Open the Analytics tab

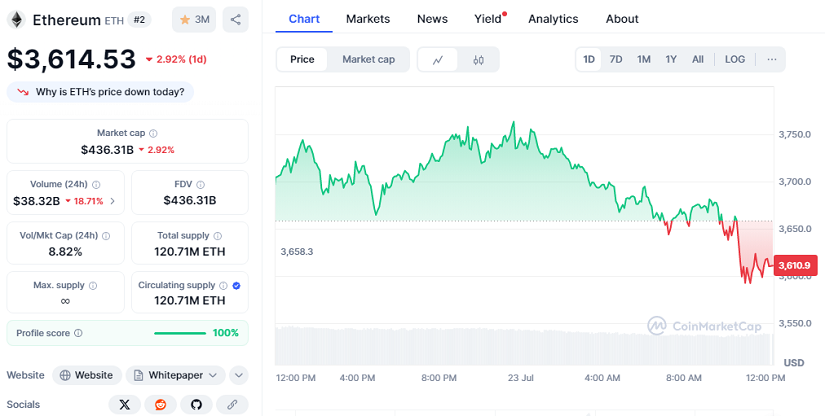[x=553, y=19]
